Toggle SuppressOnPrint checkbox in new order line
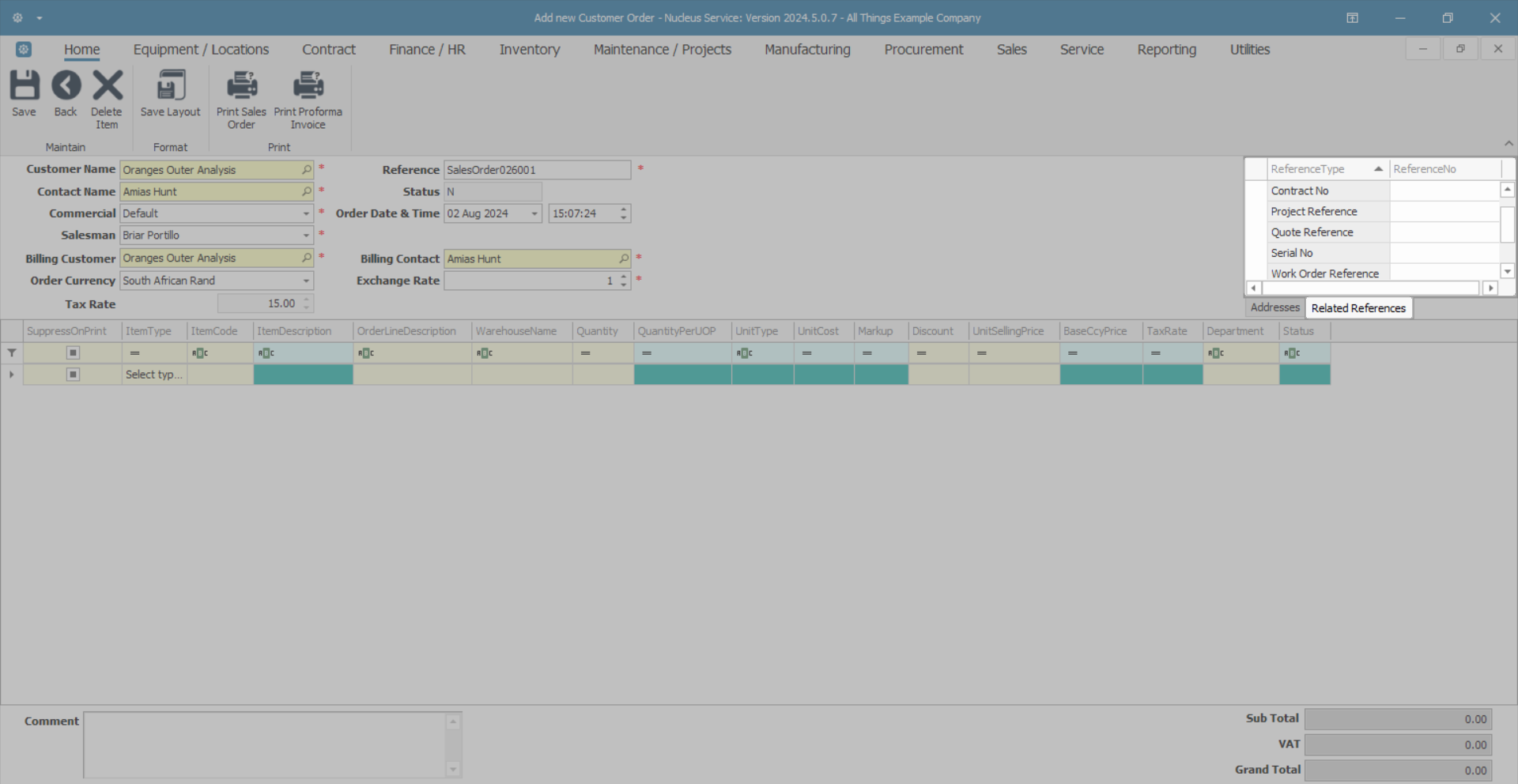This screenshot has width=1518, height=784. (73, 375)
